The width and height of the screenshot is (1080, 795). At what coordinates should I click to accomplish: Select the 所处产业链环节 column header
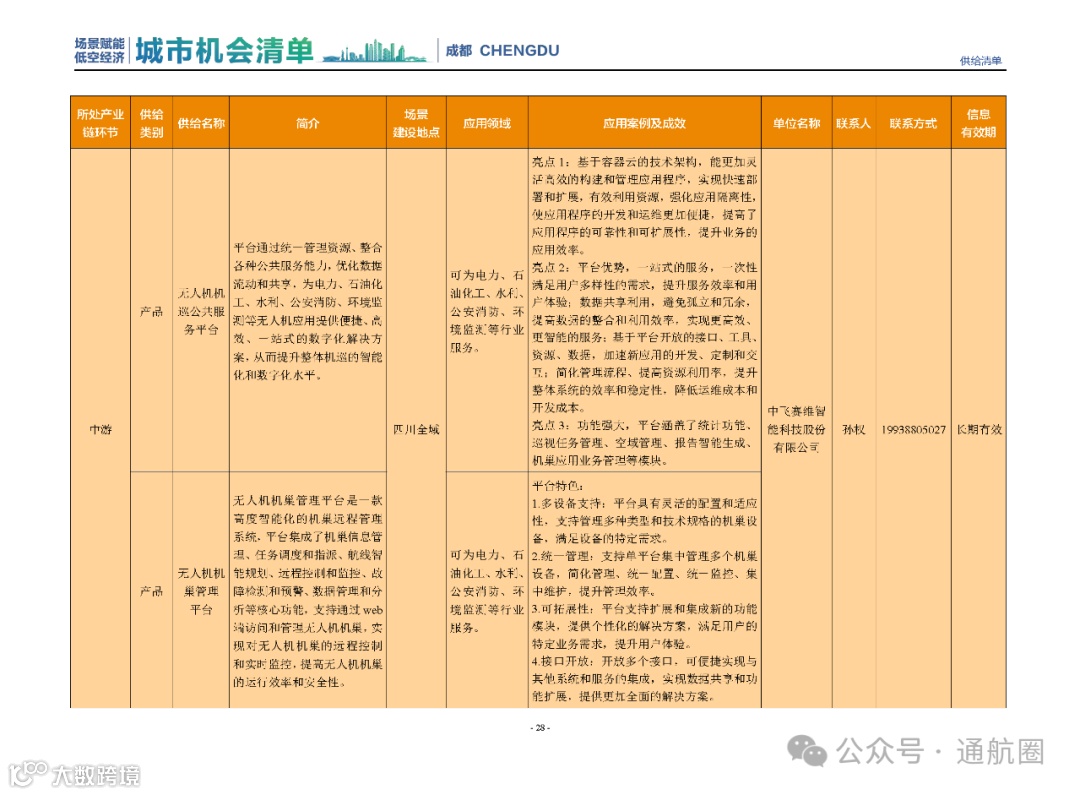101,123
